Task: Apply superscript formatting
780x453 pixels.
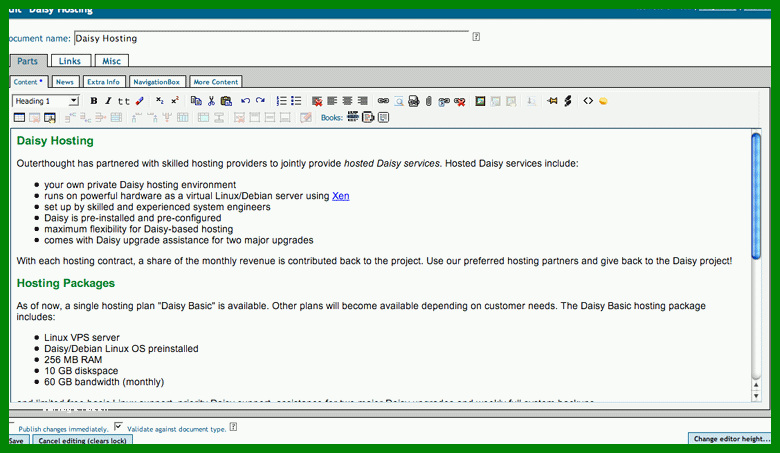Action: pyautogui.click(x=175, y=101)
